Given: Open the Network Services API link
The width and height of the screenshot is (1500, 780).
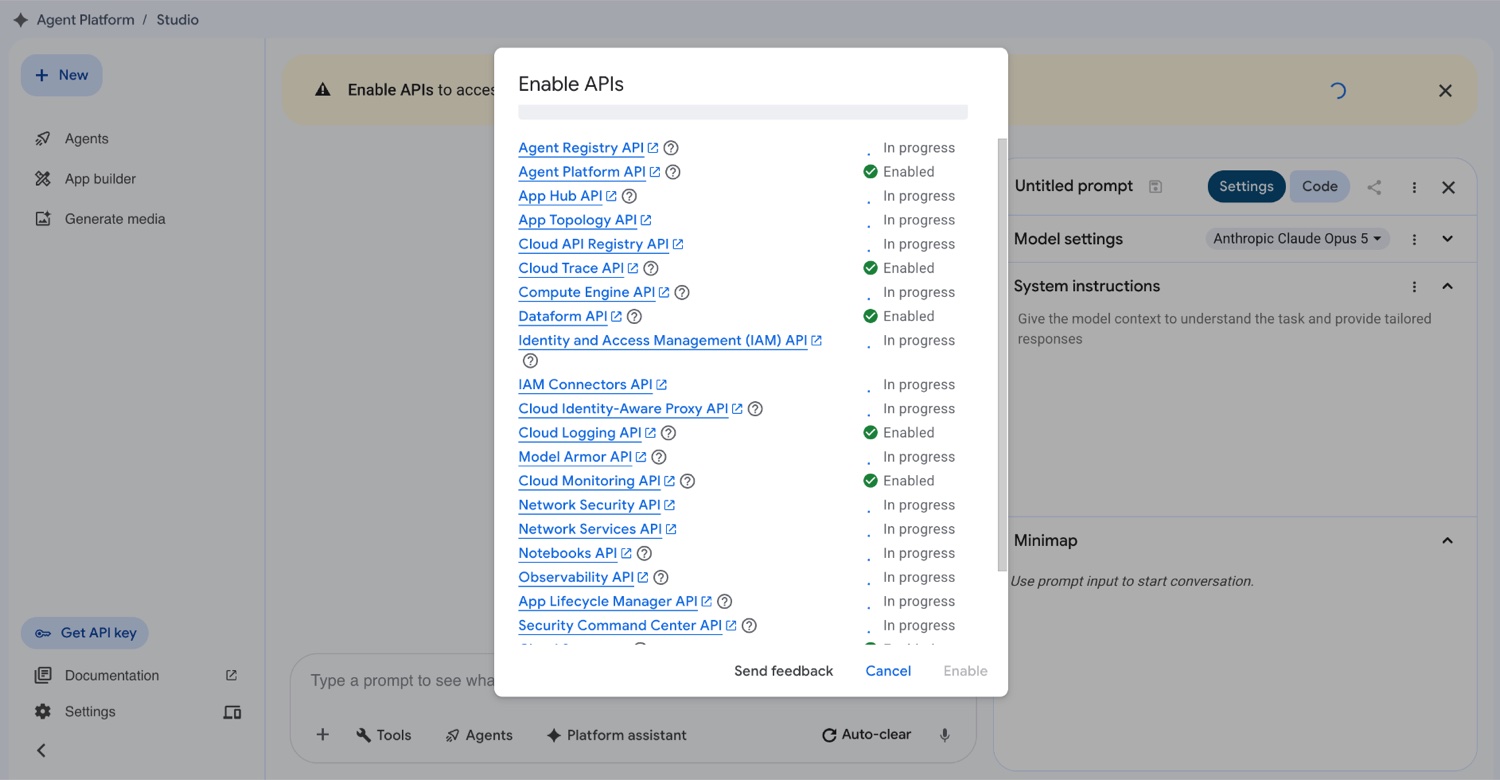Looking at the screenshot, I should click(x=590, y=529).
